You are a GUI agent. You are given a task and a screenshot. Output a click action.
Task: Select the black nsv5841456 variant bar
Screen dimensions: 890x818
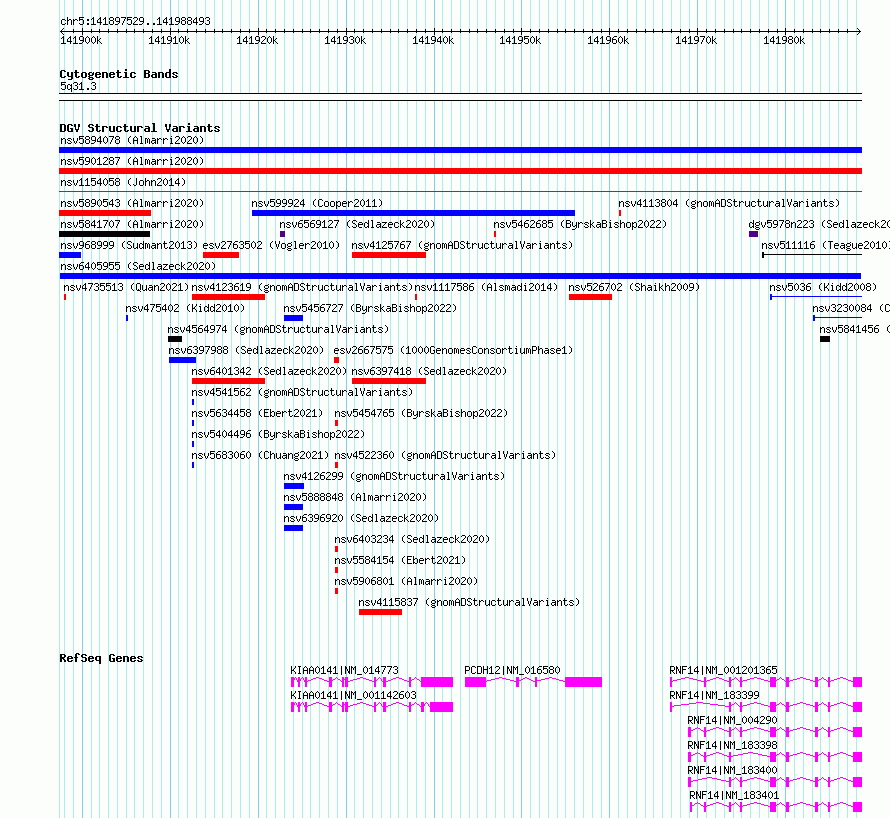click(x=825, y=339)
